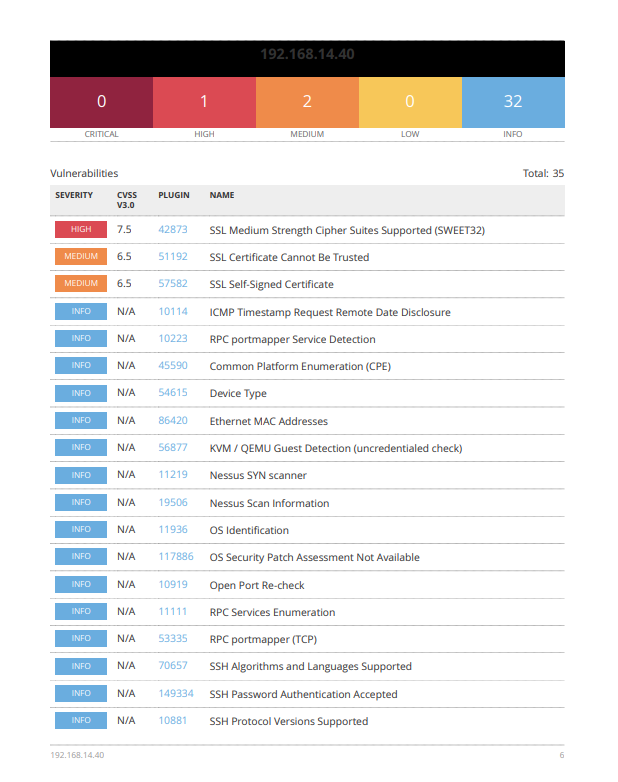The height and width of the screenshot is (782, 618).
Task: Open plugin 56877 KVM detection link
Action: pyautogui.click(x=172, y=448)
